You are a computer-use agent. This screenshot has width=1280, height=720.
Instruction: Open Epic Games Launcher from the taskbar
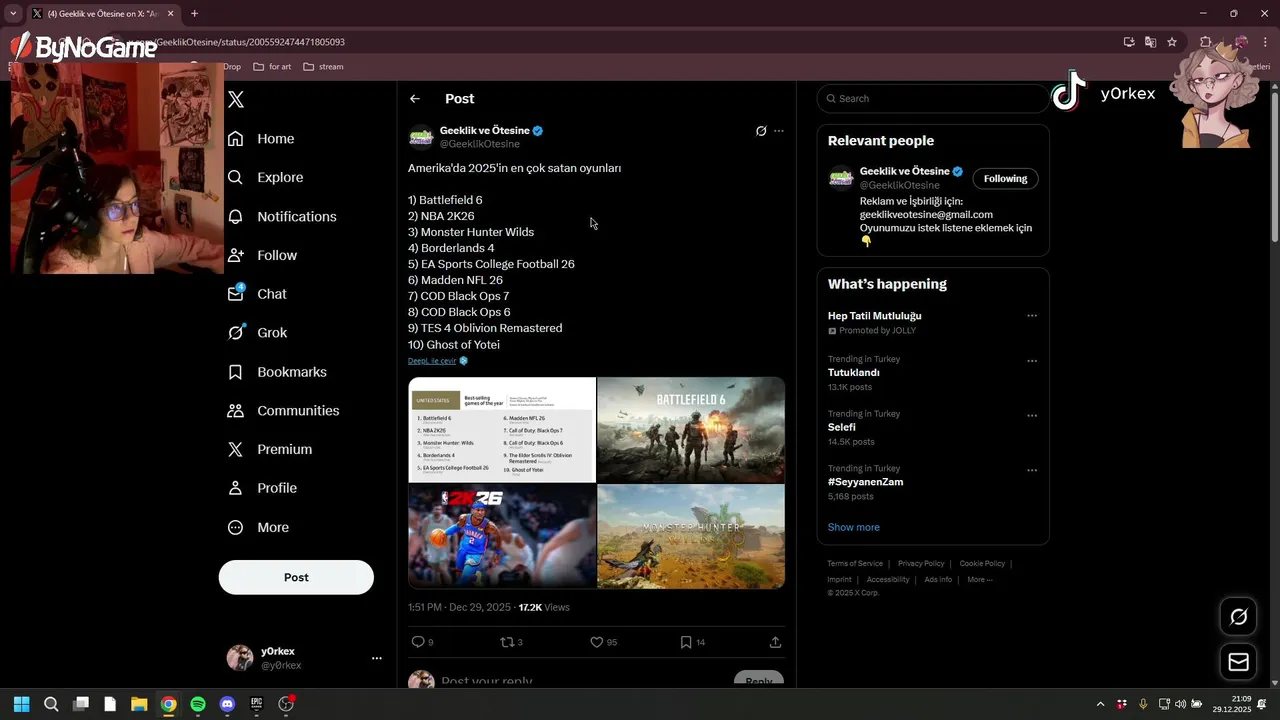256,704
